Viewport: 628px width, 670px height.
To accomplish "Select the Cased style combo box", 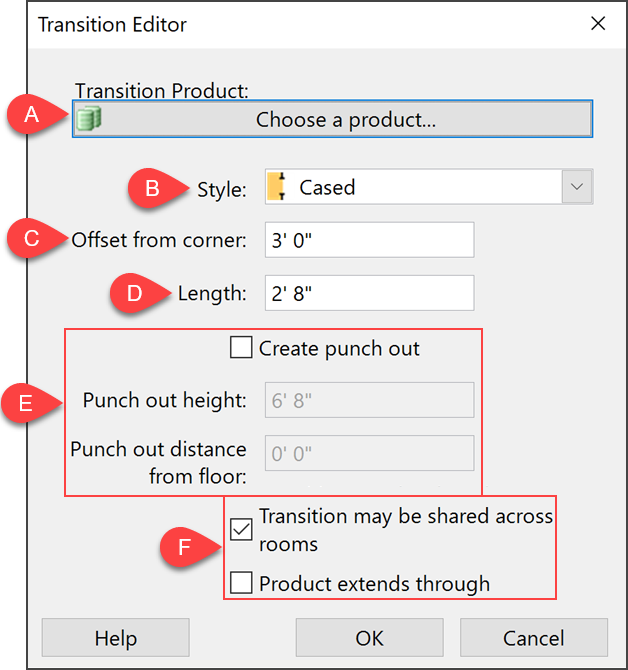I will click(429, 187).
